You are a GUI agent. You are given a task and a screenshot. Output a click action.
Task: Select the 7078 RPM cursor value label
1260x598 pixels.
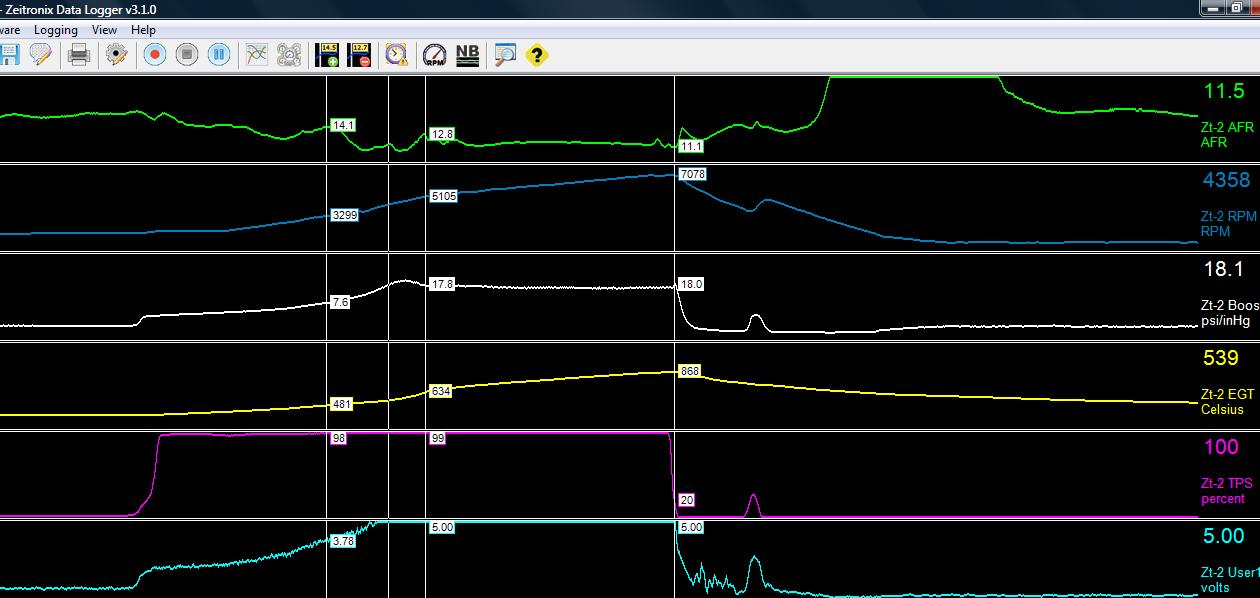[x=691, y=173]
